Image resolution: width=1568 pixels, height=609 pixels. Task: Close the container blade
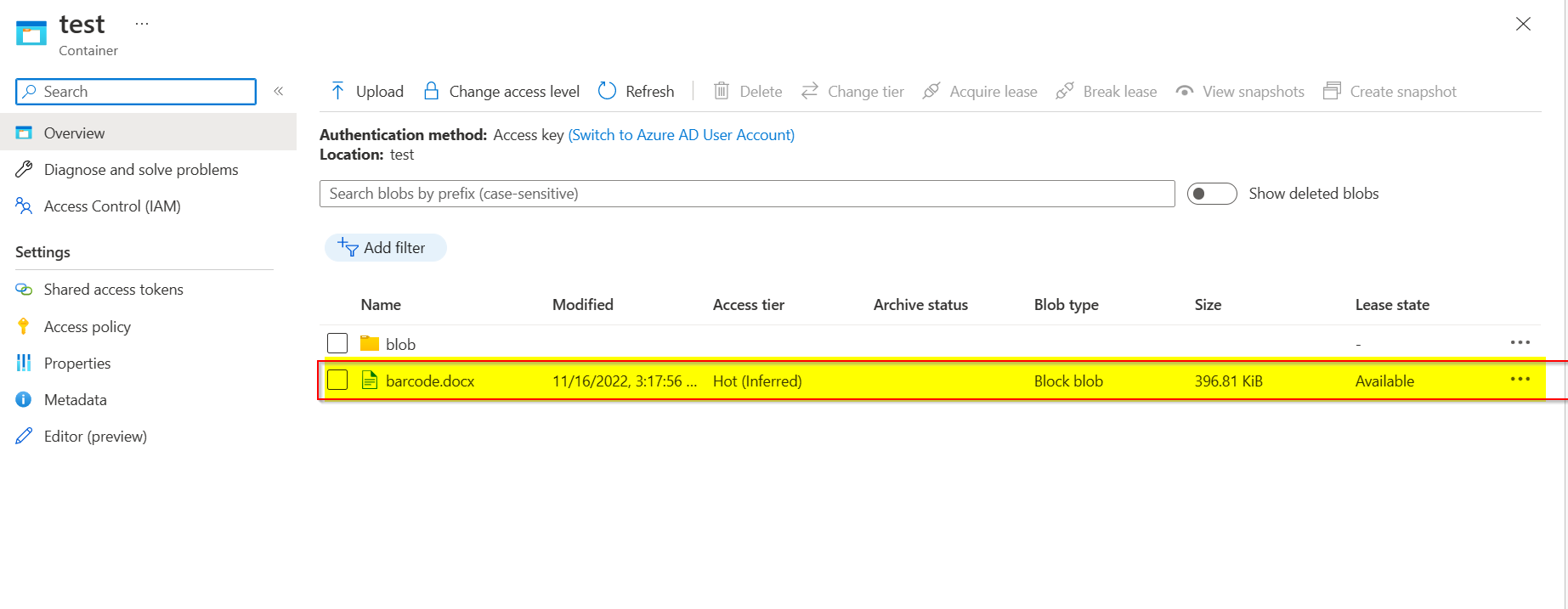coord(1523,24)
